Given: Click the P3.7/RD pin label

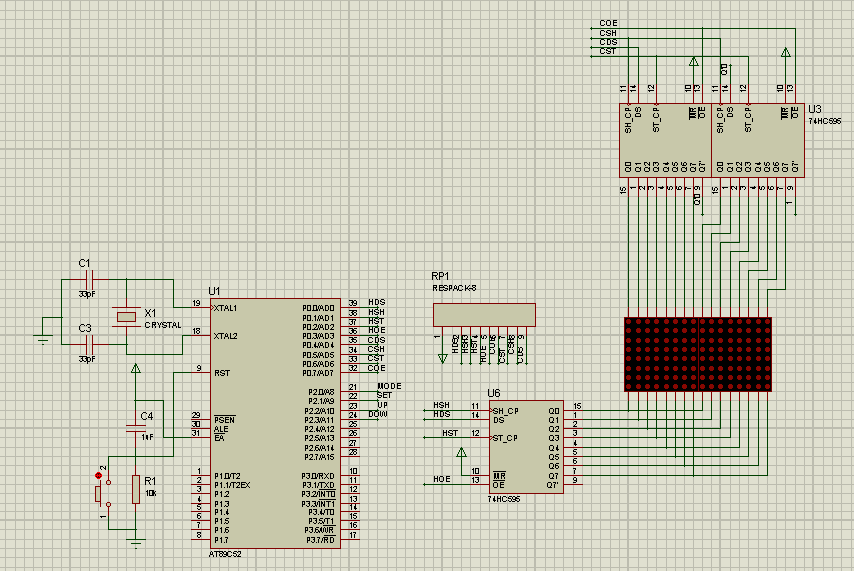Looking at the screenshot, I should tap(320, 540).
